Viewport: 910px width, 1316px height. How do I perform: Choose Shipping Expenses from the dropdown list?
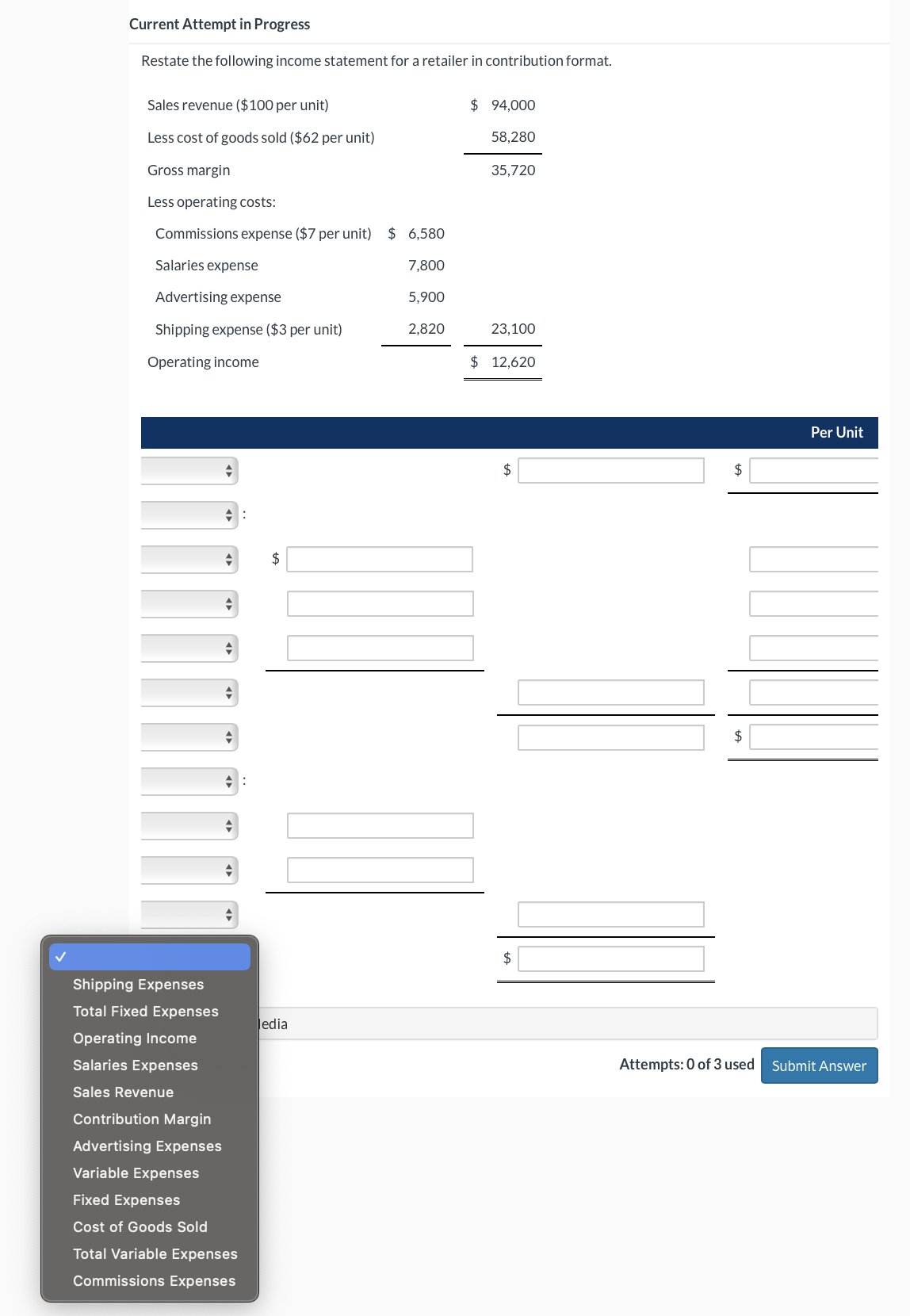(150, 984)
